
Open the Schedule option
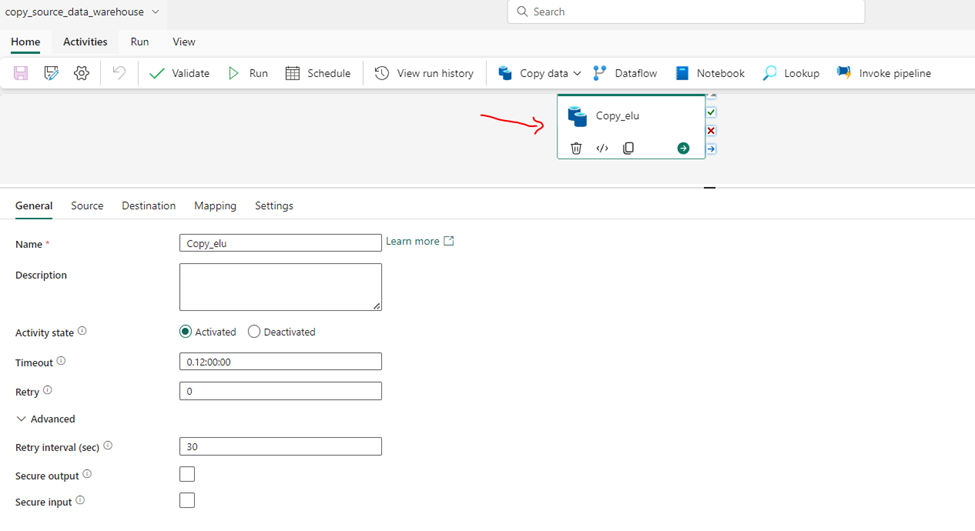[x=318, y=73]
